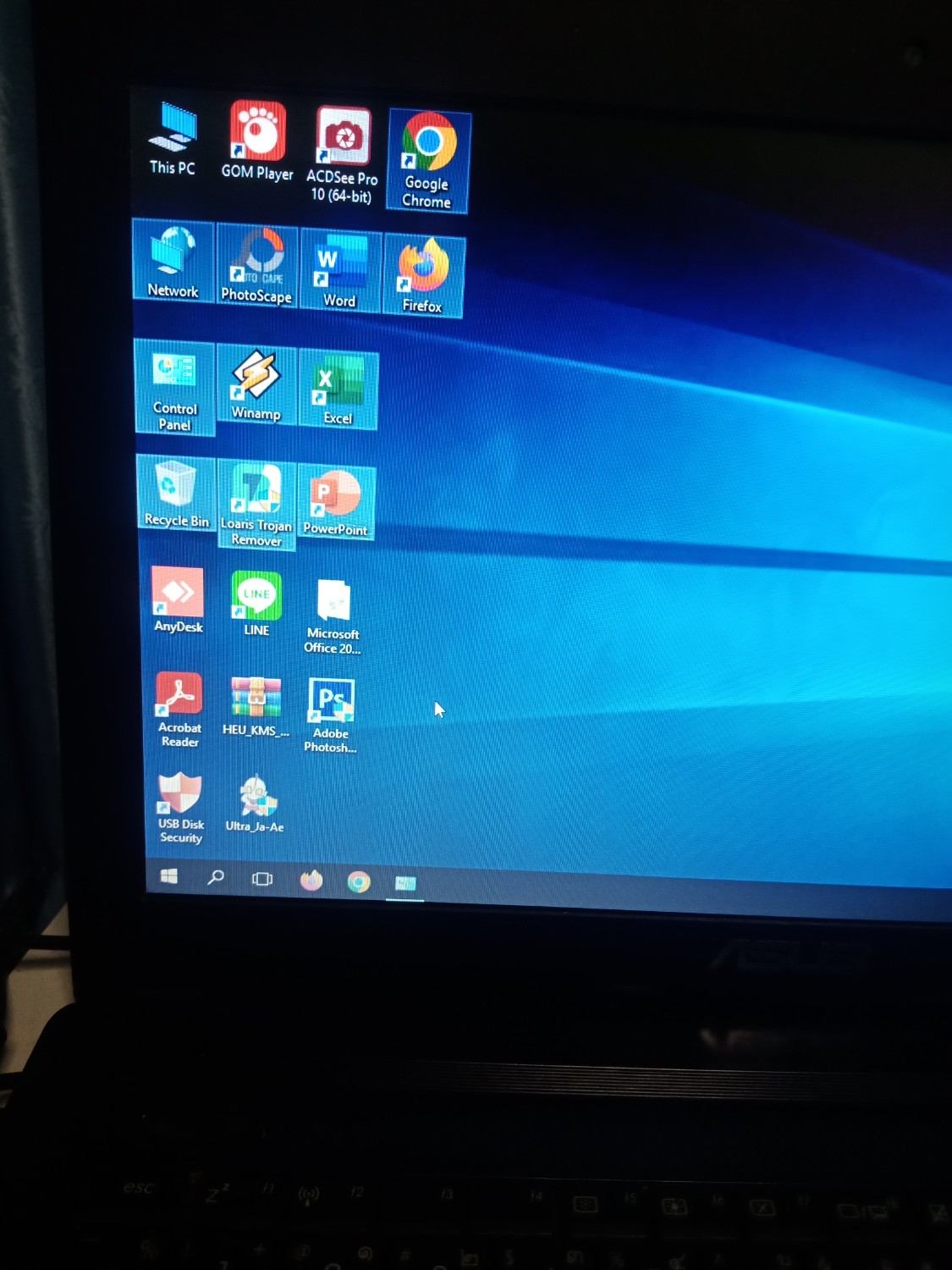
Task: Select the Winamp shortcut
Action: pos(256,385)
